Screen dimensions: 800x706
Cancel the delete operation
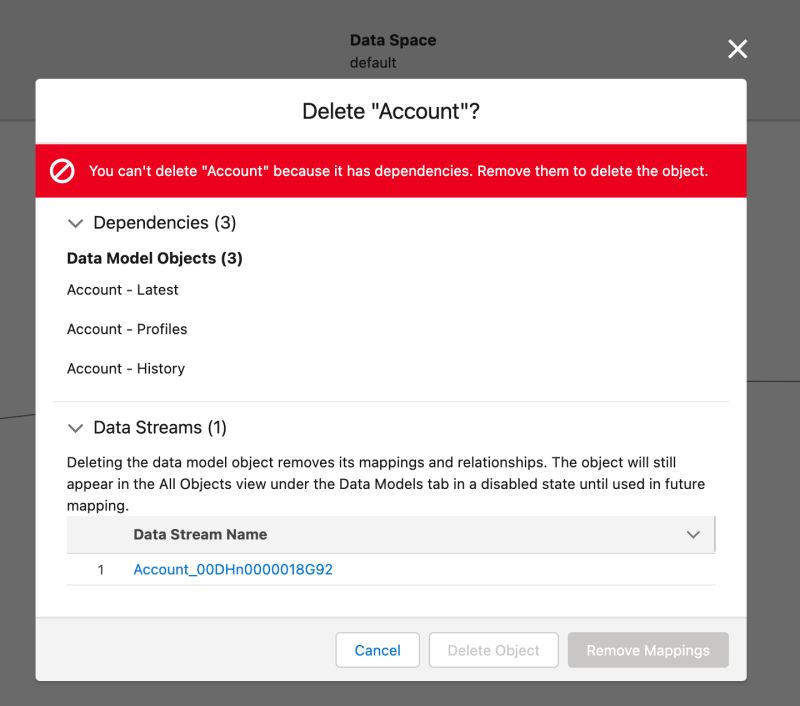377,650
